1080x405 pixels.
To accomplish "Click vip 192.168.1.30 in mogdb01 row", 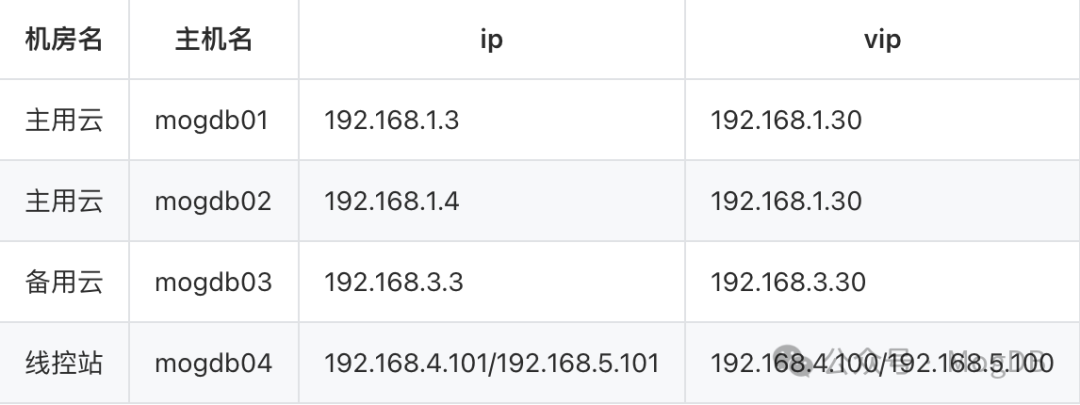I will (786, 121).
